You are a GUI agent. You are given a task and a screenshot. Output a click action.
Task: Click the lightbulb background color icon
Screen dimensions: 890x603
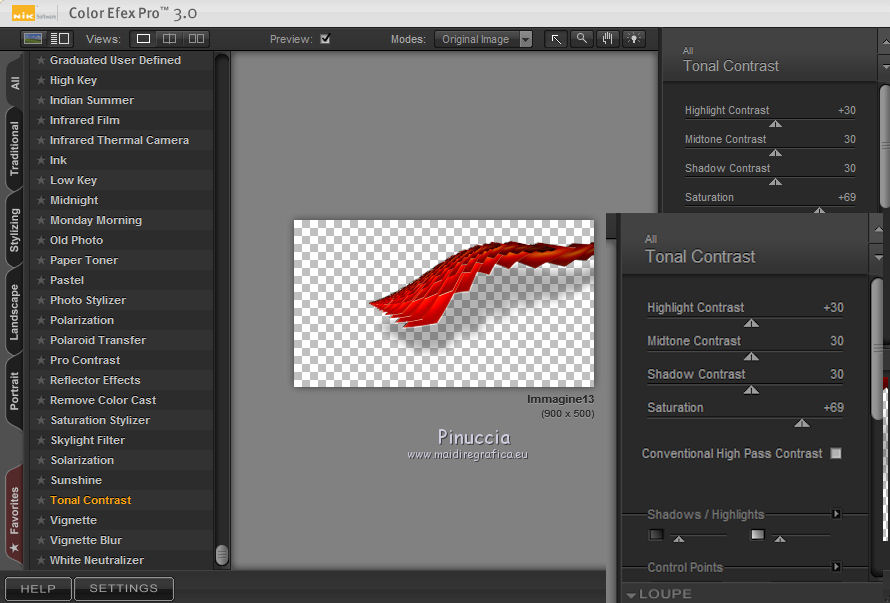(x=634, y=39)
